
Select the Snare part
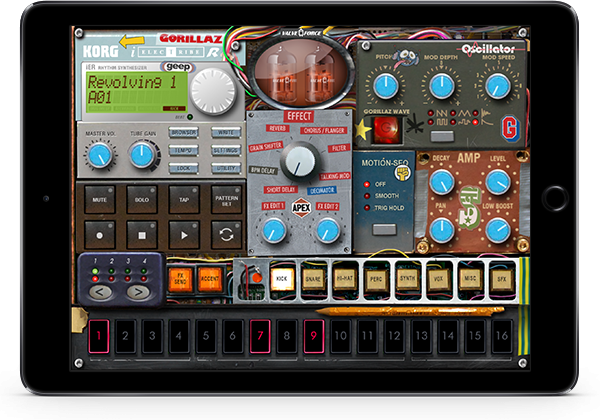tap(313, 279)
